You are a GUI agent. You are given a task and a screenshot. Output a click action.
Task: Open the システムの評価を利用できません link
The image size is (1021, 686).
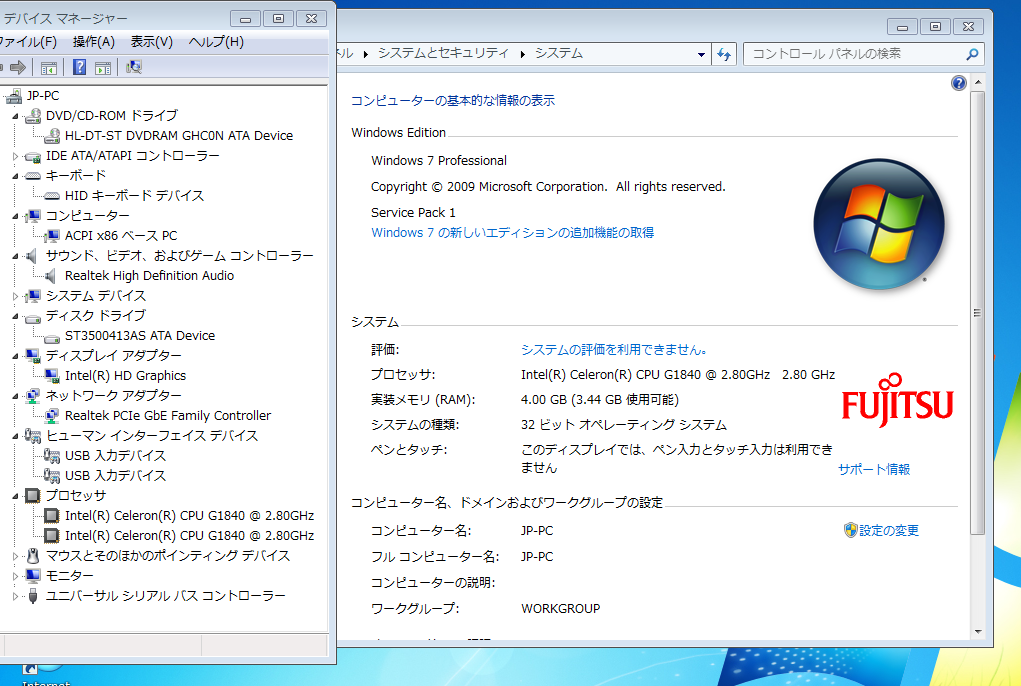point(614,350)
